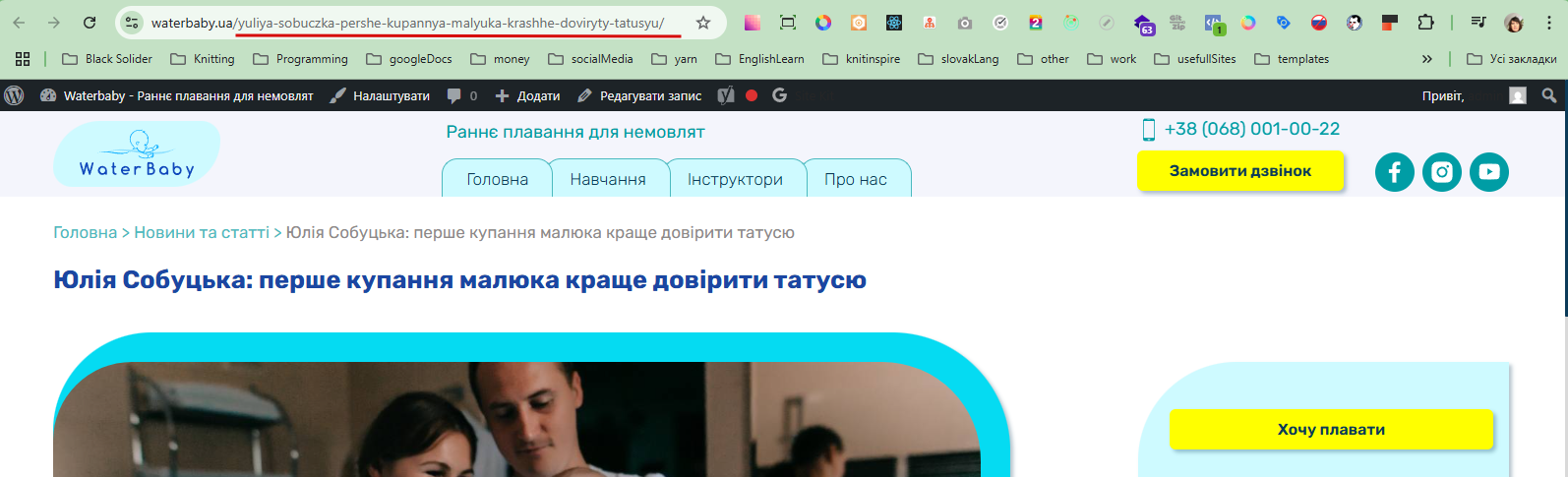Viewport: 1568px width, 477px height.
Task: Open the Навчання tab
Action: click(x=608, y=179)
